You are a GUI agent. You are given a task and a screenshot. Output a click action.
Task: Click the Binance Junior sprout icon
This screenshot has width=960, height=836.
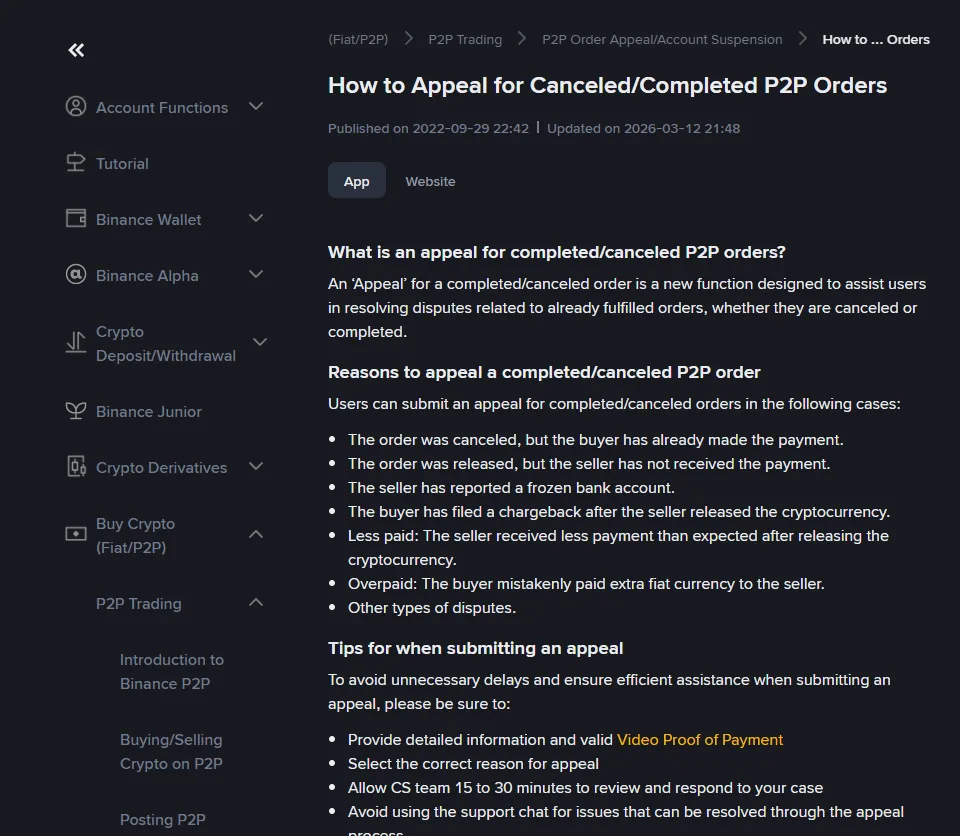76,411
